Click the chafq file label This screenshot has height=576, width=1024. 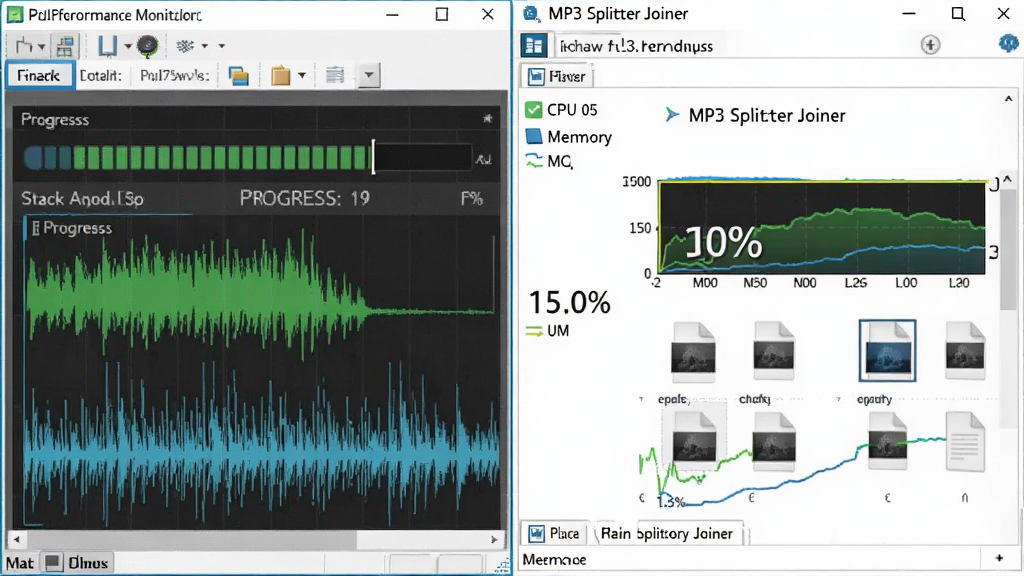(x=755, y=399)
